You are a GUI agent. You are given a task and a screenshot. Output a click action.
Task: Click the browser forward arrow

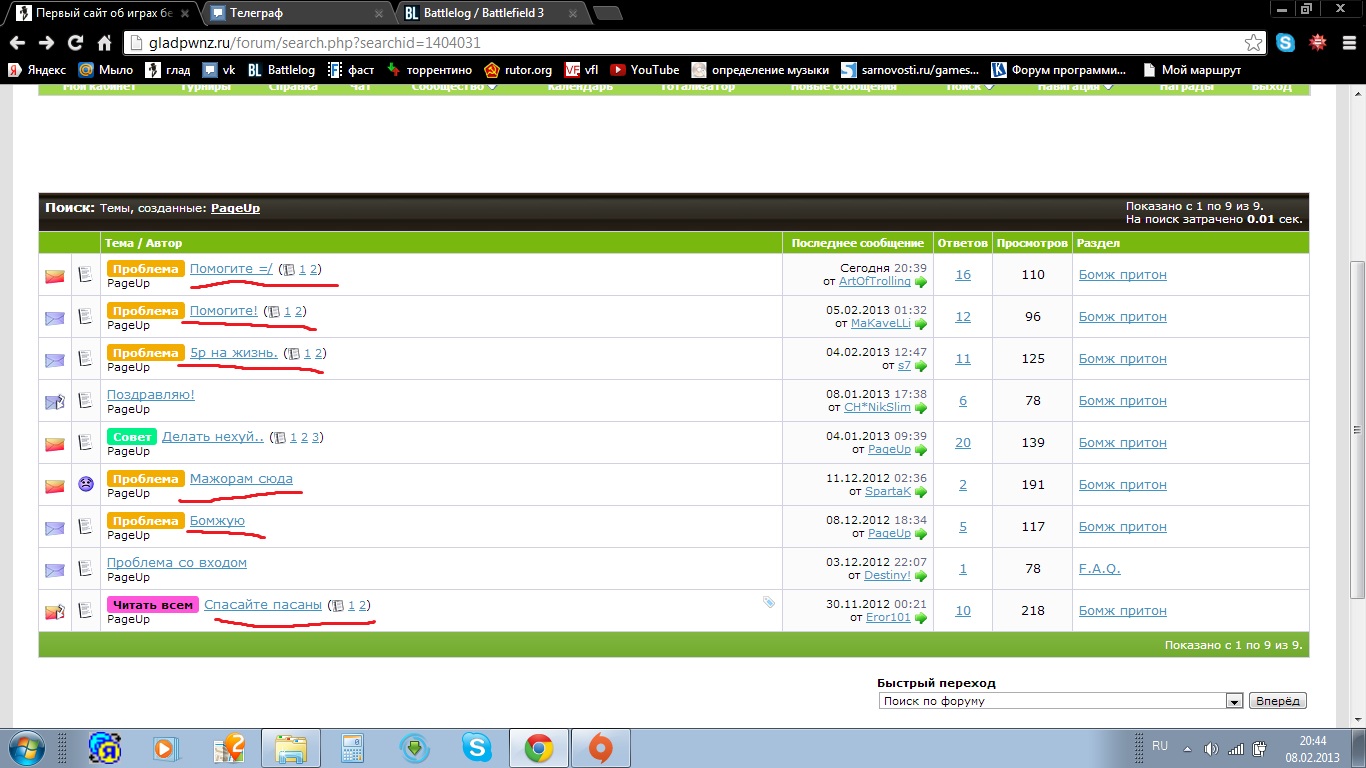(46, 43)
